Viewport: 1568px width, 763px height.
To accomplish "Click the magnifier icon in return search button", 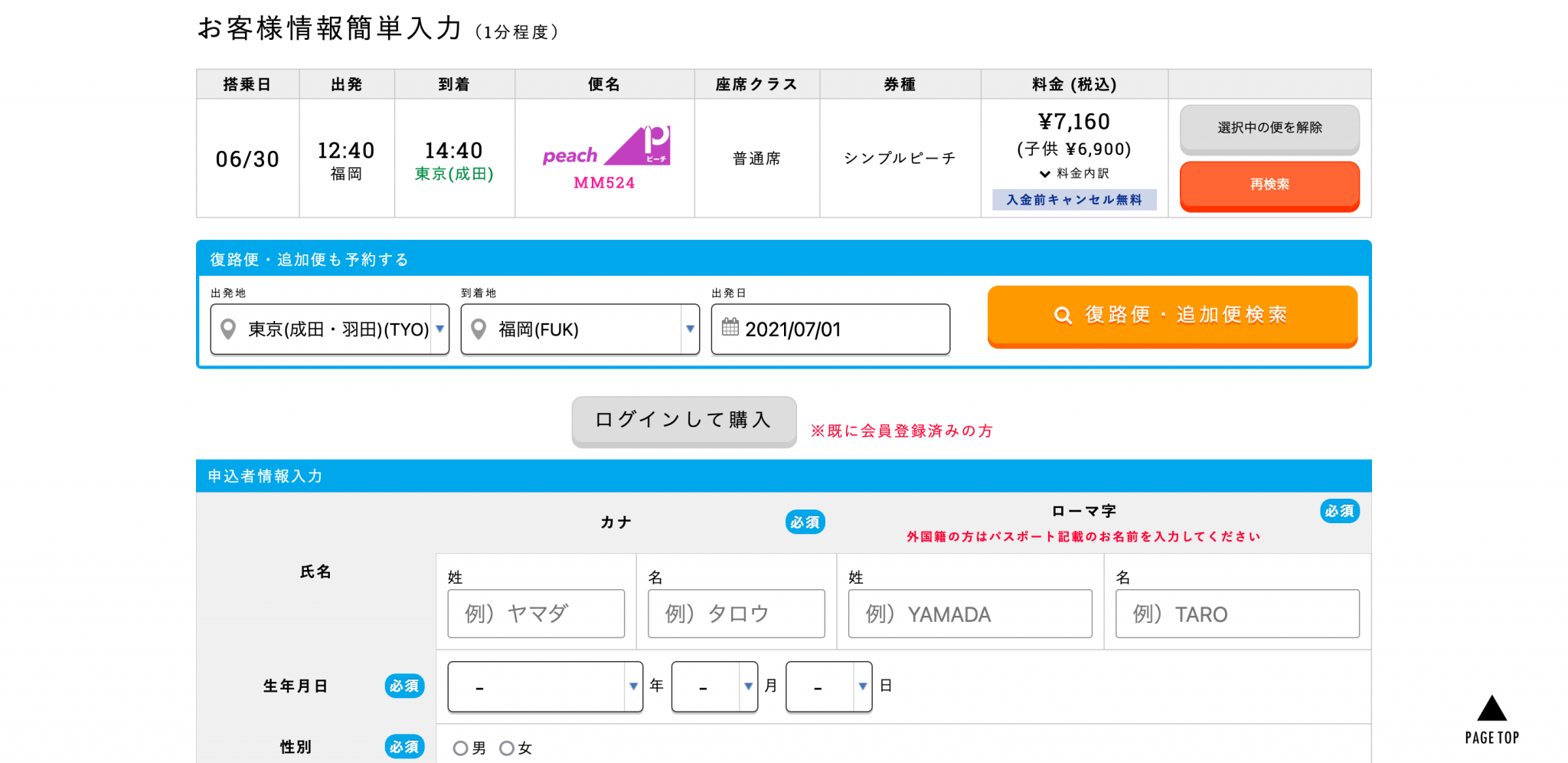I will coord(1063,315).
